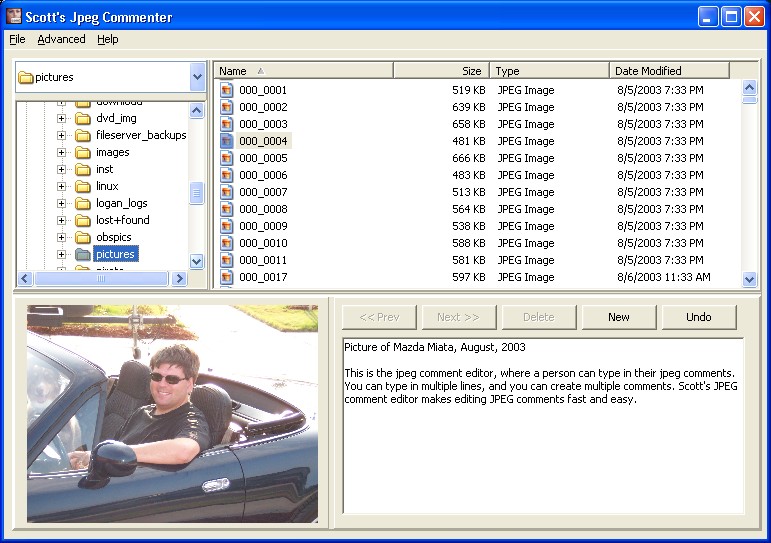Click the Delete comment button
This screenshot has width=771, height=543.
click(x=539, y=317)
